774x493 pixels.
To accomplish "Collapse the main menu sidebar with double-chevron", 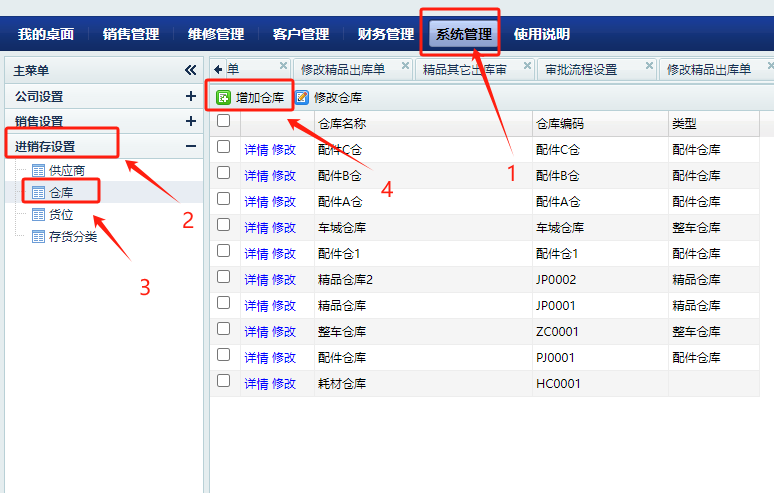I will [x=191, y=70].
